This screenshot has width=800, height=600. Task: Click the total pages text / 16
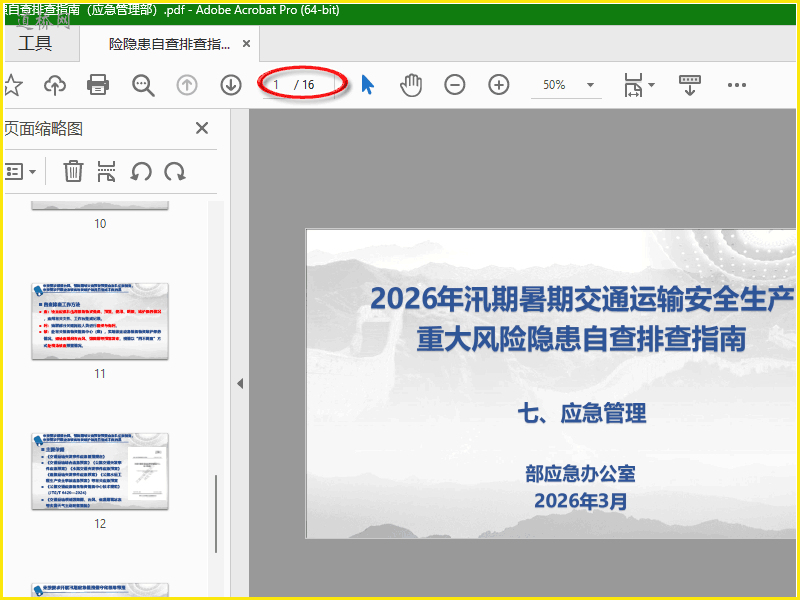tap(304, 85)
